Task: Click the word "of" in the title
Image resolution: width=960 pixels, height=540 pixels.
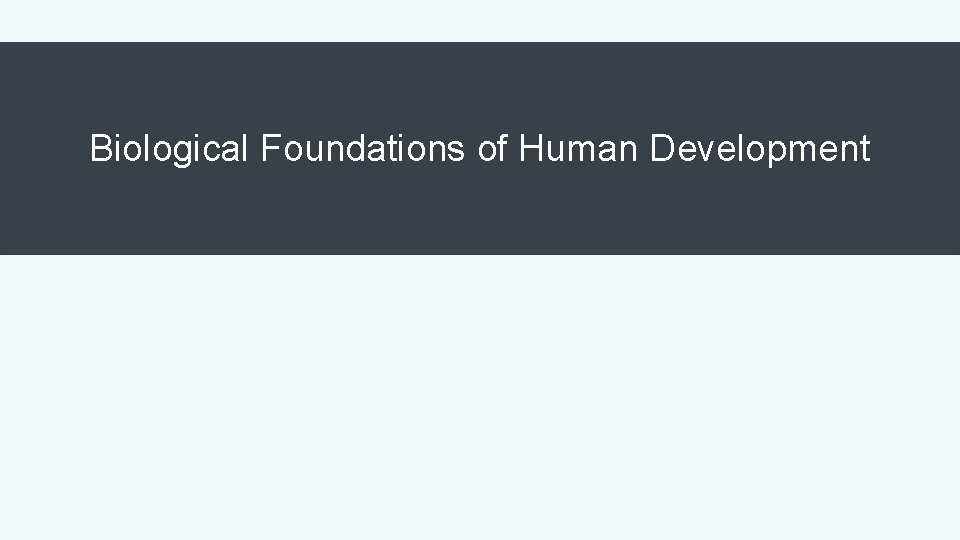Action: (x=493, y=148)
